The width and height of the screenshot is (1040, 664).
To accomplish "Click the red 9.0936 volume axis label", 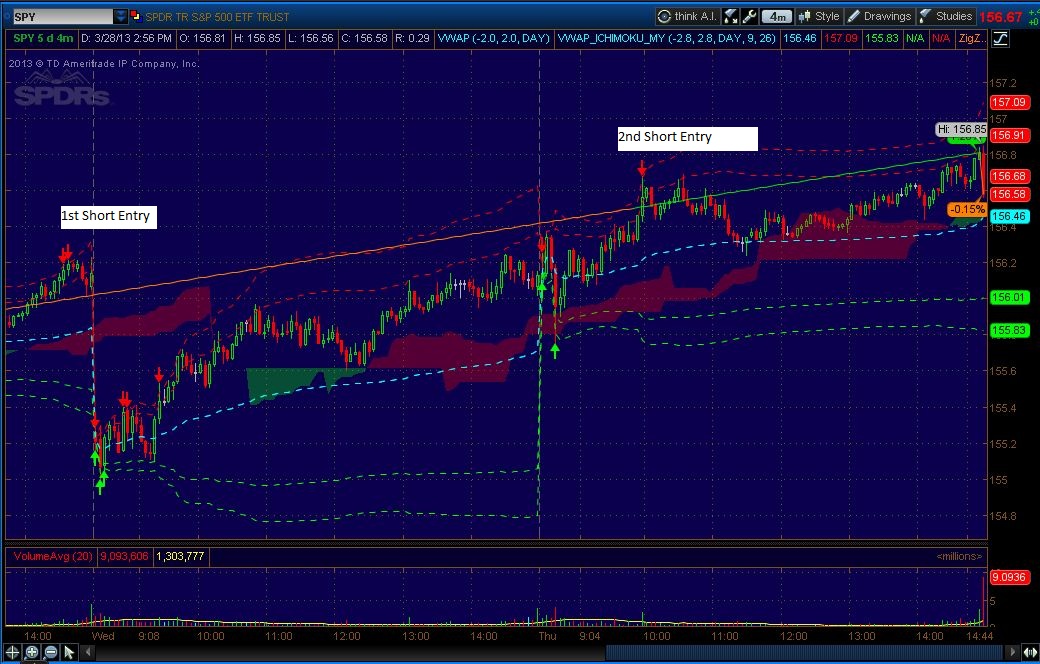I will pyautogui.click(x=1009, y=578).
